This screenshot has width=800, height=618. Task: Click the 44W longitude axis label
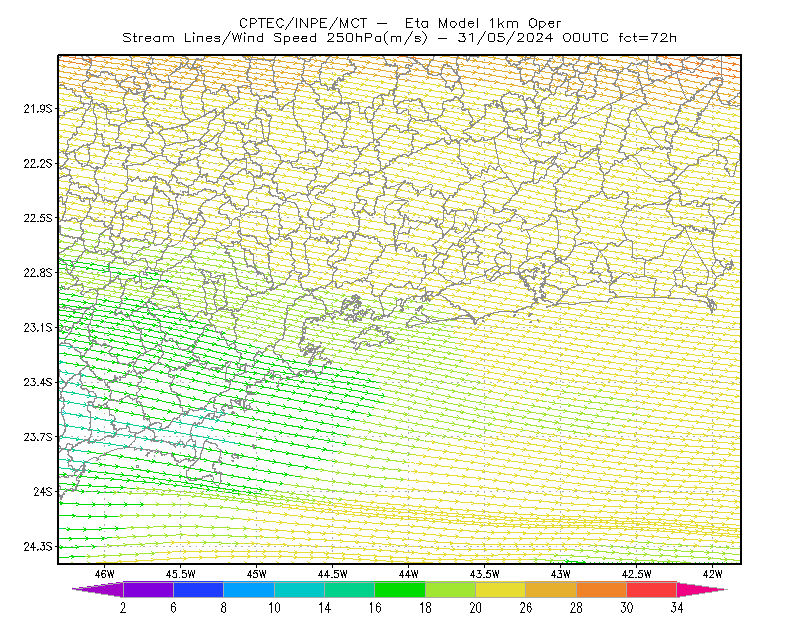(408, 574)
